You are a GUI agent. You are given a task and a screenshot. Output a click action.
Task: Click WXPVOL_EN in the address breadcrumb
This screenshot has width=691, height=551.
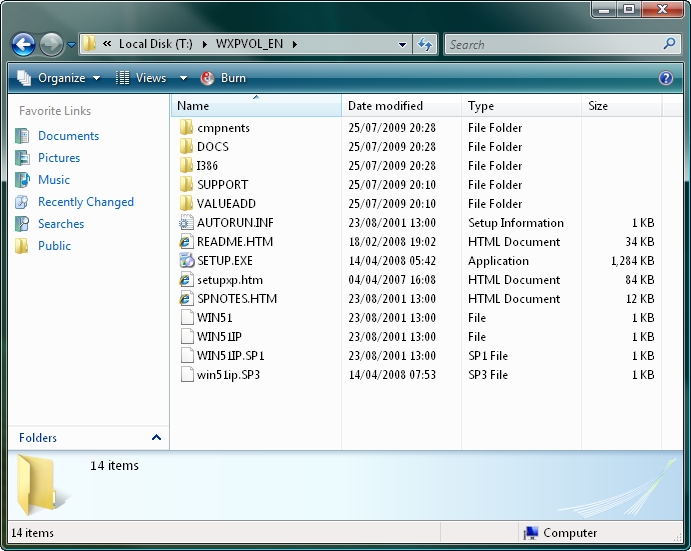[x=249, y=44]
